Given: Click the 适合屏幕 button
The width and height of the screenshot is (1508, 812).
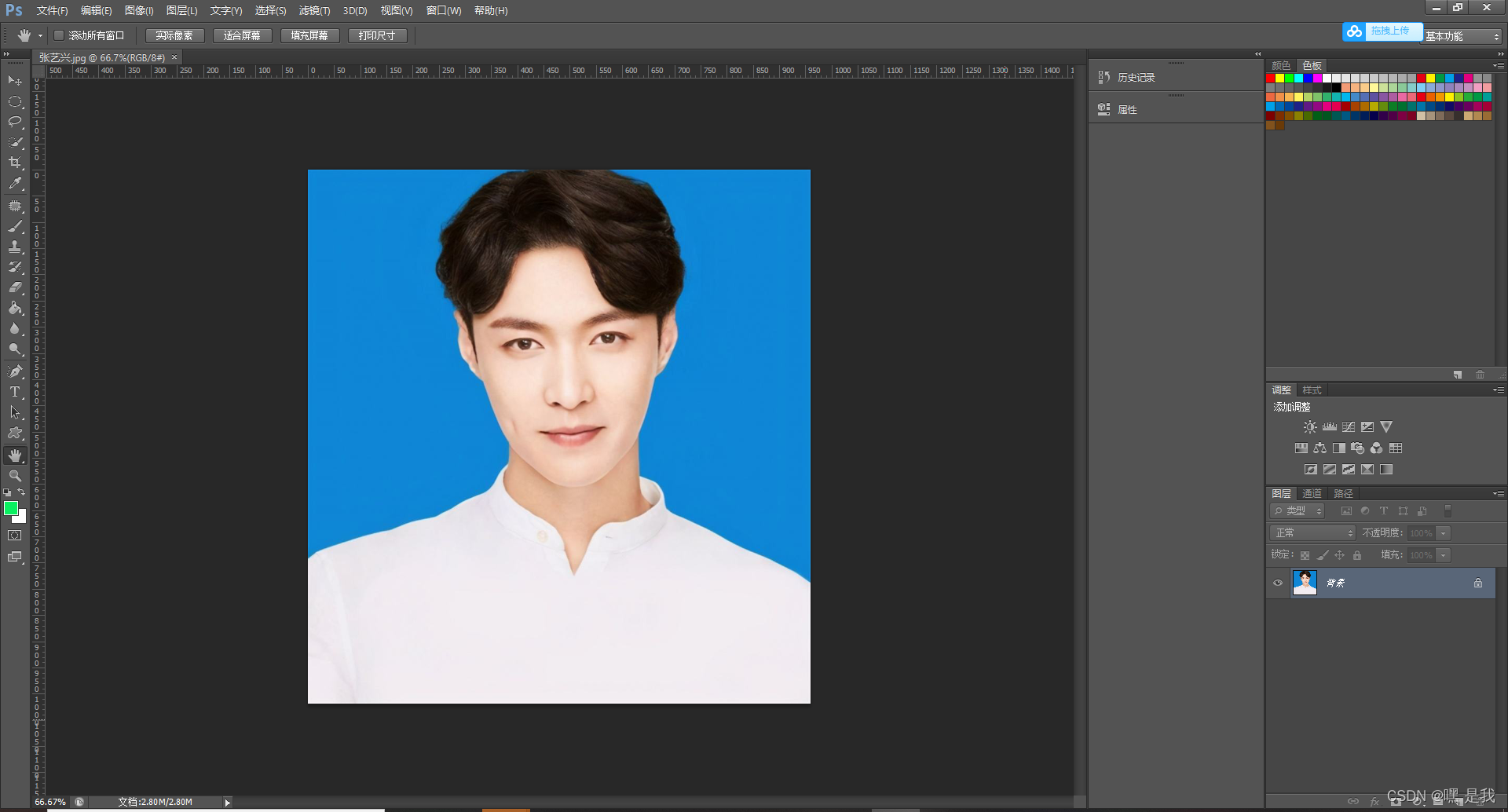Looking at the screenshot, I should [x=242, y=35].
